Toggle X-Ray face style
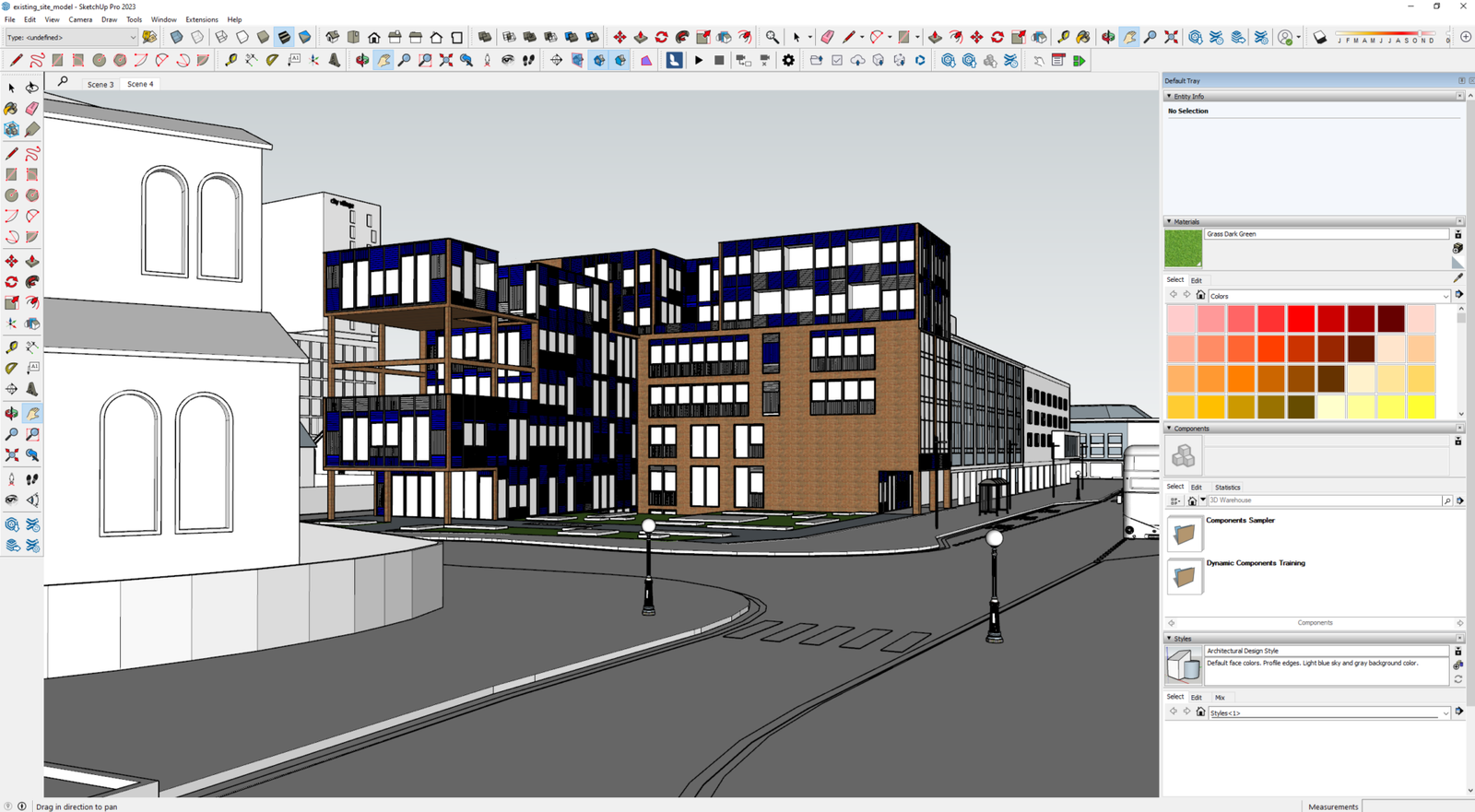Screen dimensions: 1475x812 [176, 38]
